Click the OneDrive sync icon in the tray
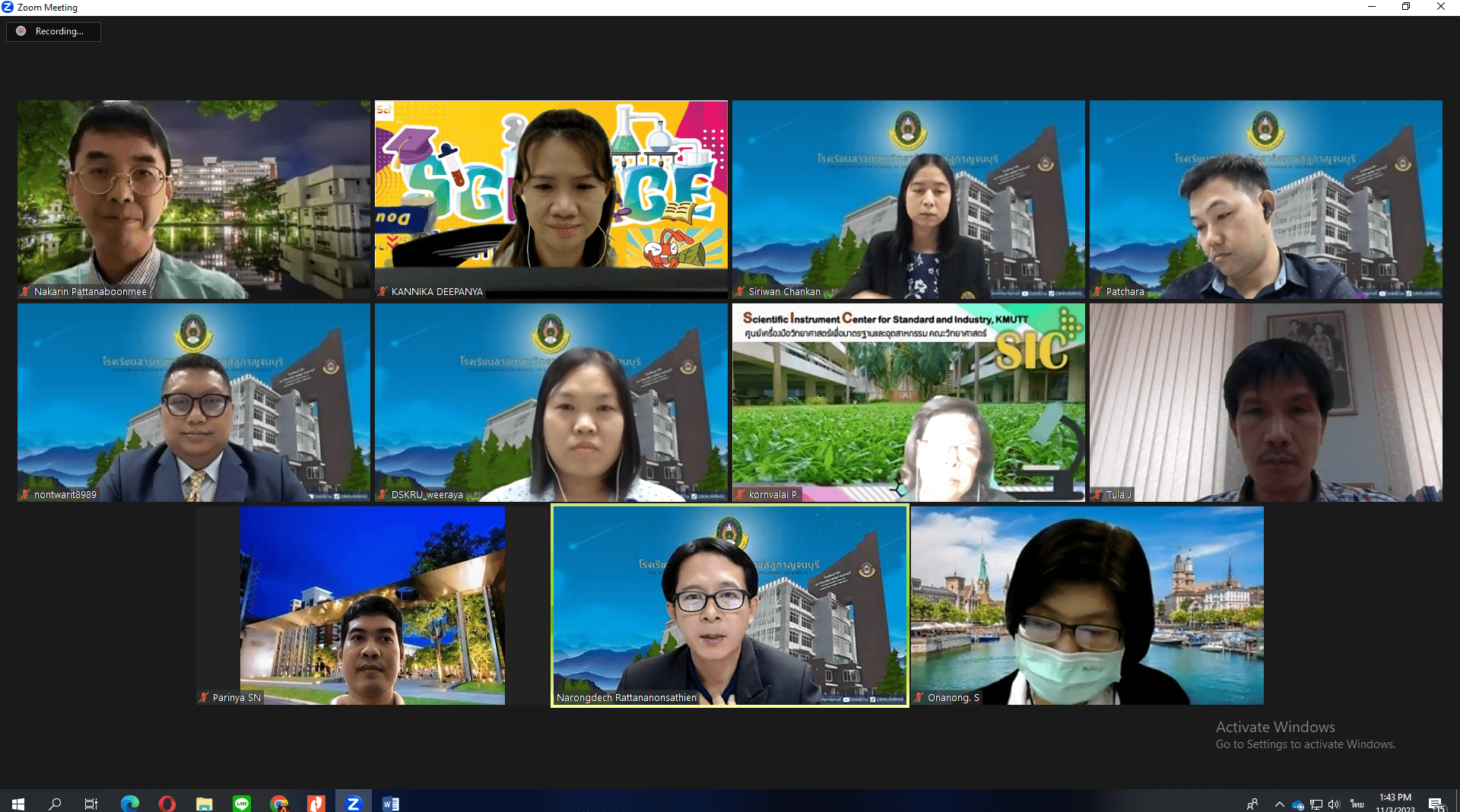This screenshot has width=1460, height=812. [x=1297, y=804]
